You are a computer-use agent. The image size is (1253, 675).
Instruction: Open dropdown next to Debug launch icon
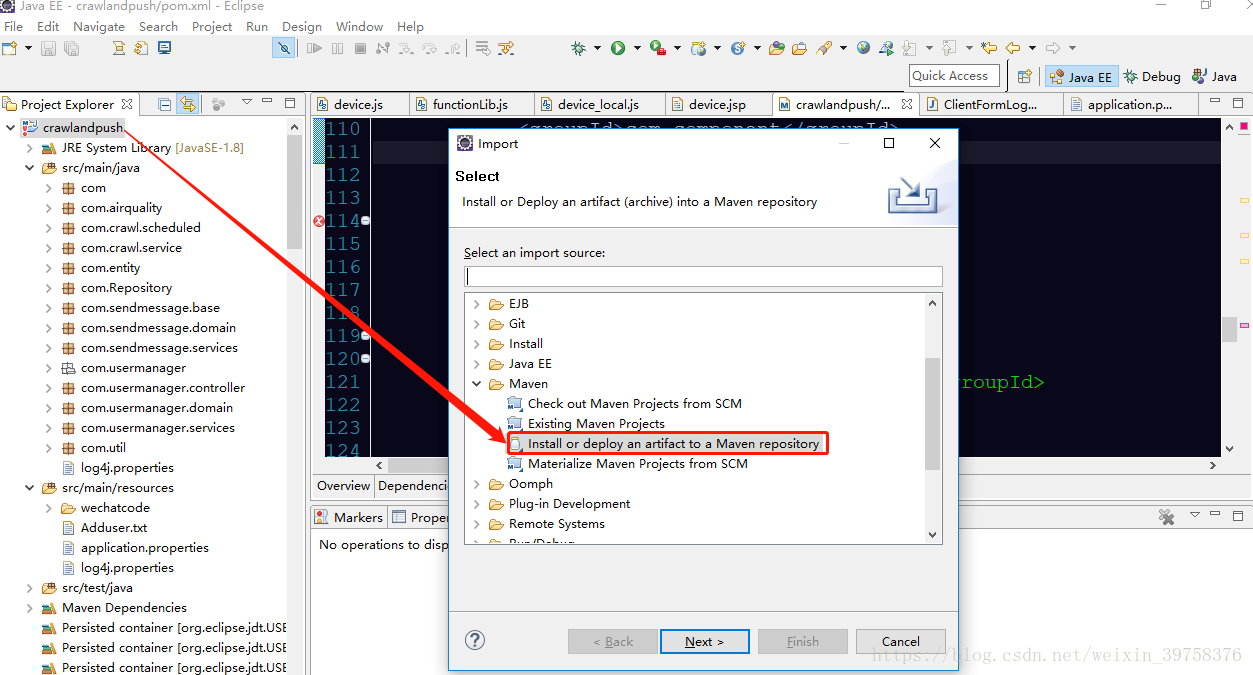click(597, 48)
